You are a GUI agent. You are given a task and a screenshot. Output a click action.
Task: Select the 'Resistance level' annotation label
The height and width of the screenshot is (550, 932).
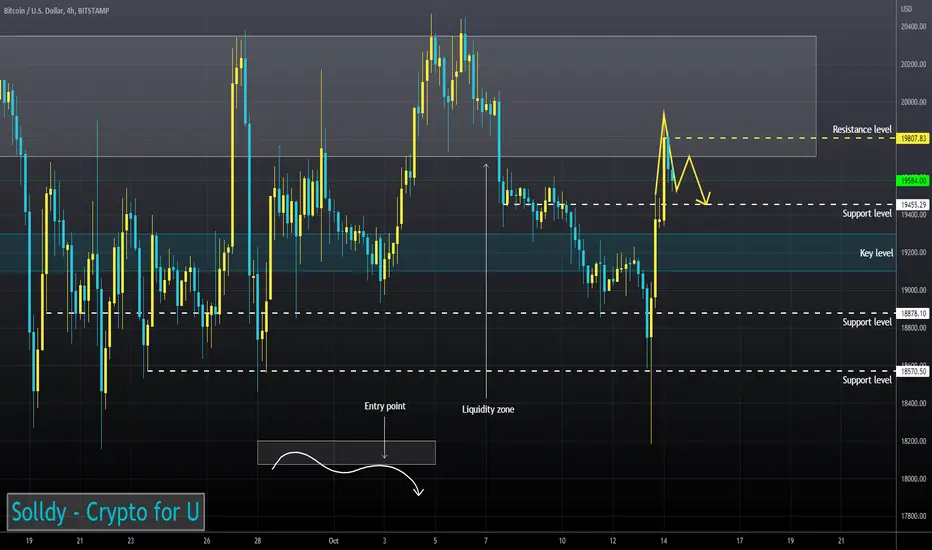(x=862, y=129)
